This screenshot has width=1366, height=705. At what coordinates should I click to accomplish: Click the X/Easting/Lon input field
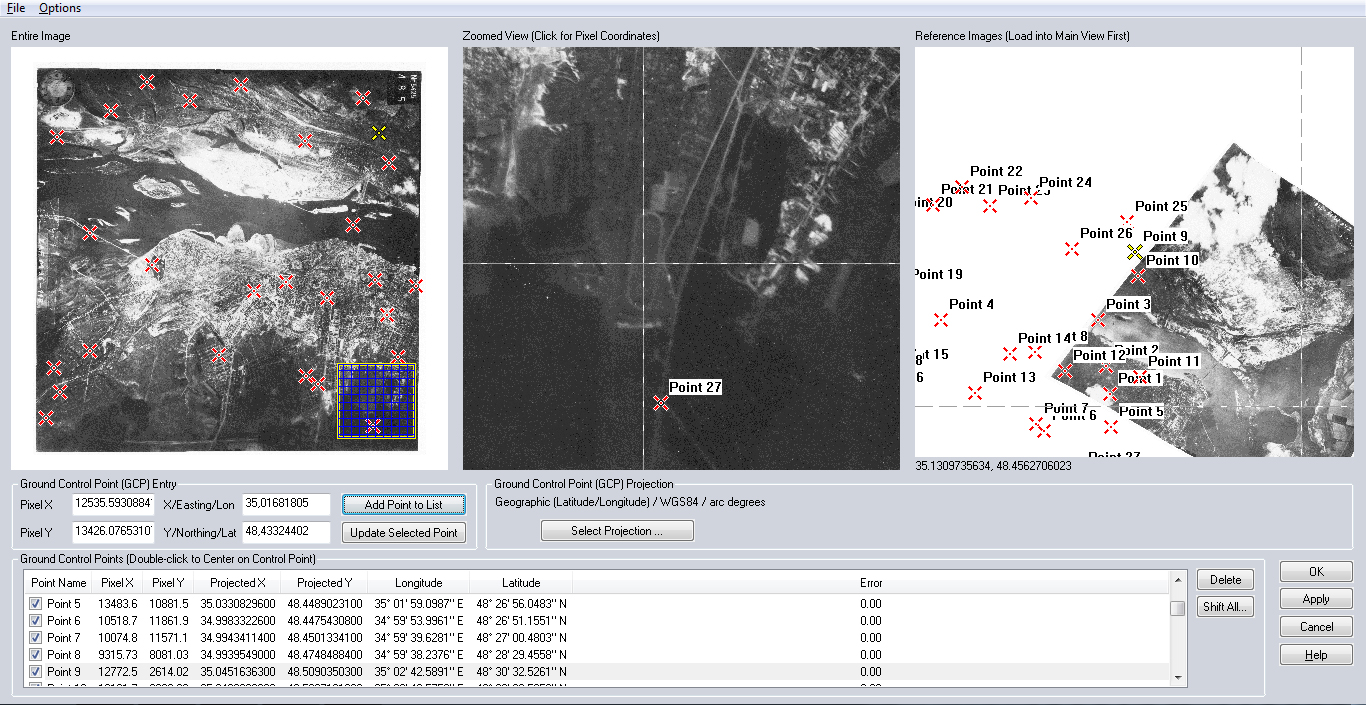point(285,504)
